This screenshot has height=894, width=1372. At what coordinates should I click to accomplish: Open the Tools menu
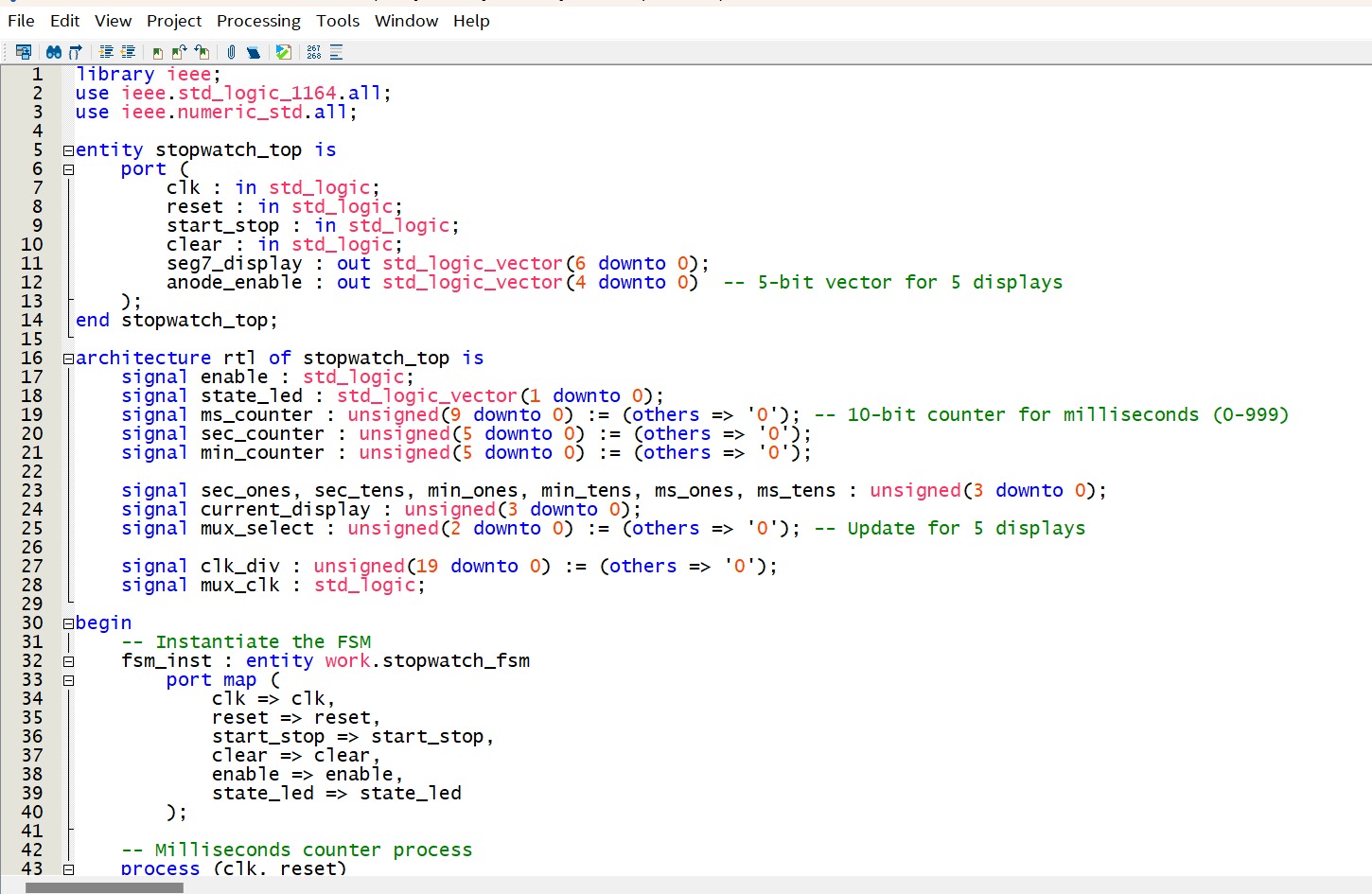coord(338,20)
